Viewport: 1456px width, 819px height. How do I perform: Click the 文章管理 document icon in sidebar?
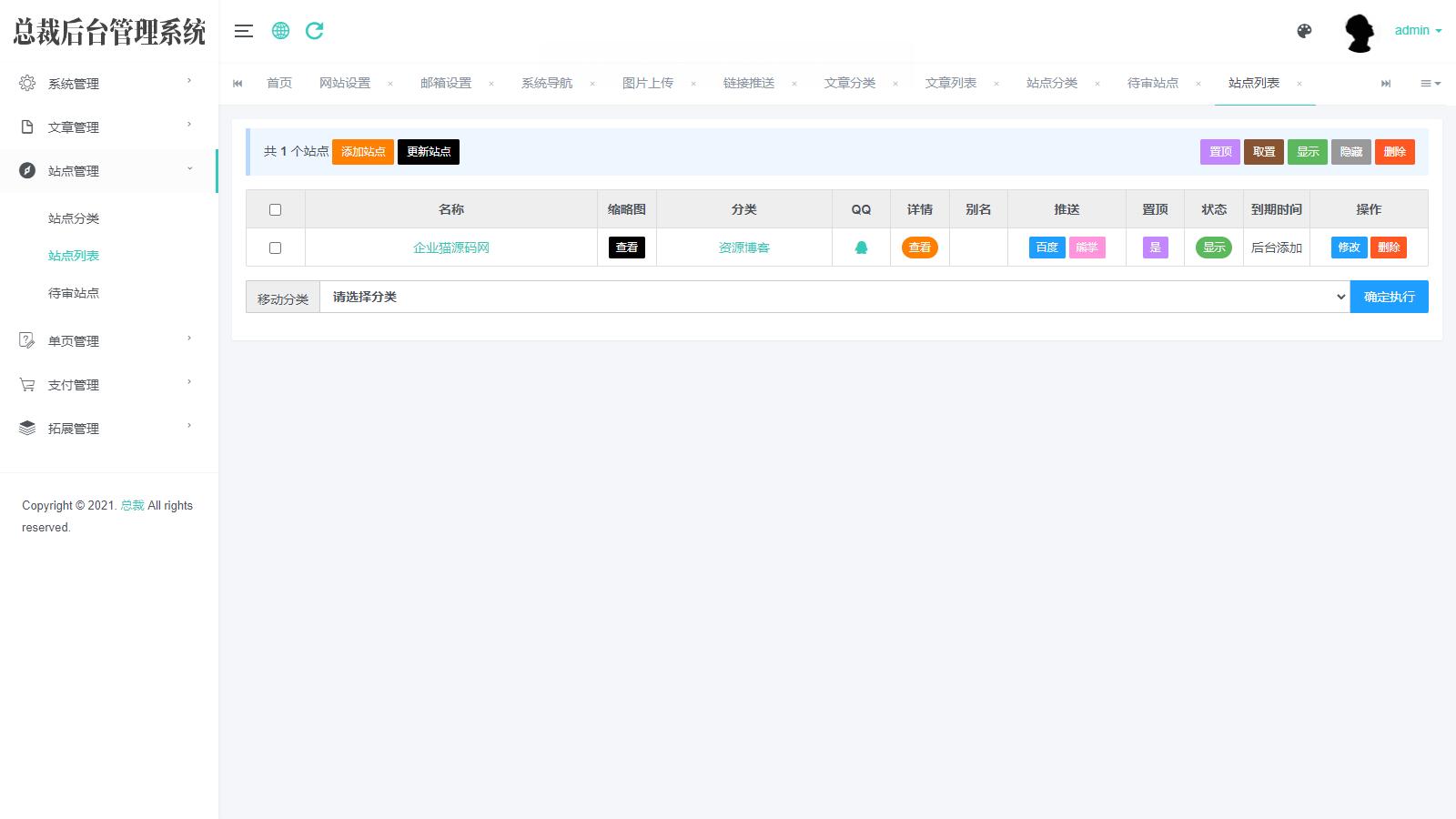[x=26, y=126]
